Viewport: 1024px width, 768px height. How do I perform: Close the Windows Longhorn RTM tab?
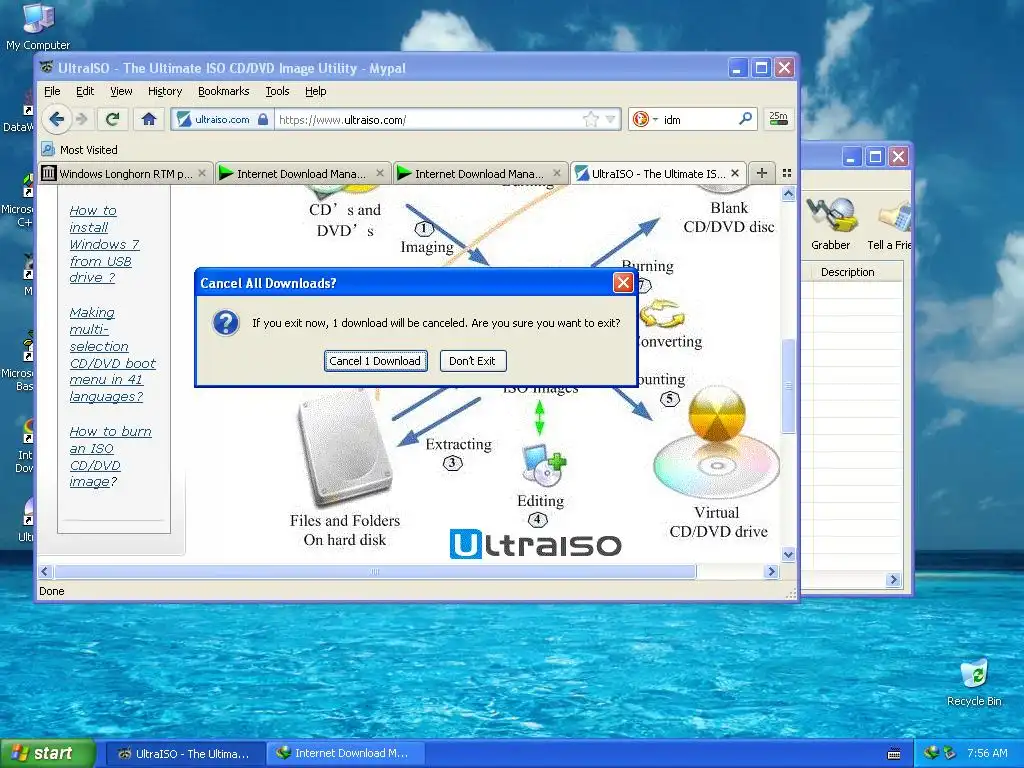click(202, 173)
